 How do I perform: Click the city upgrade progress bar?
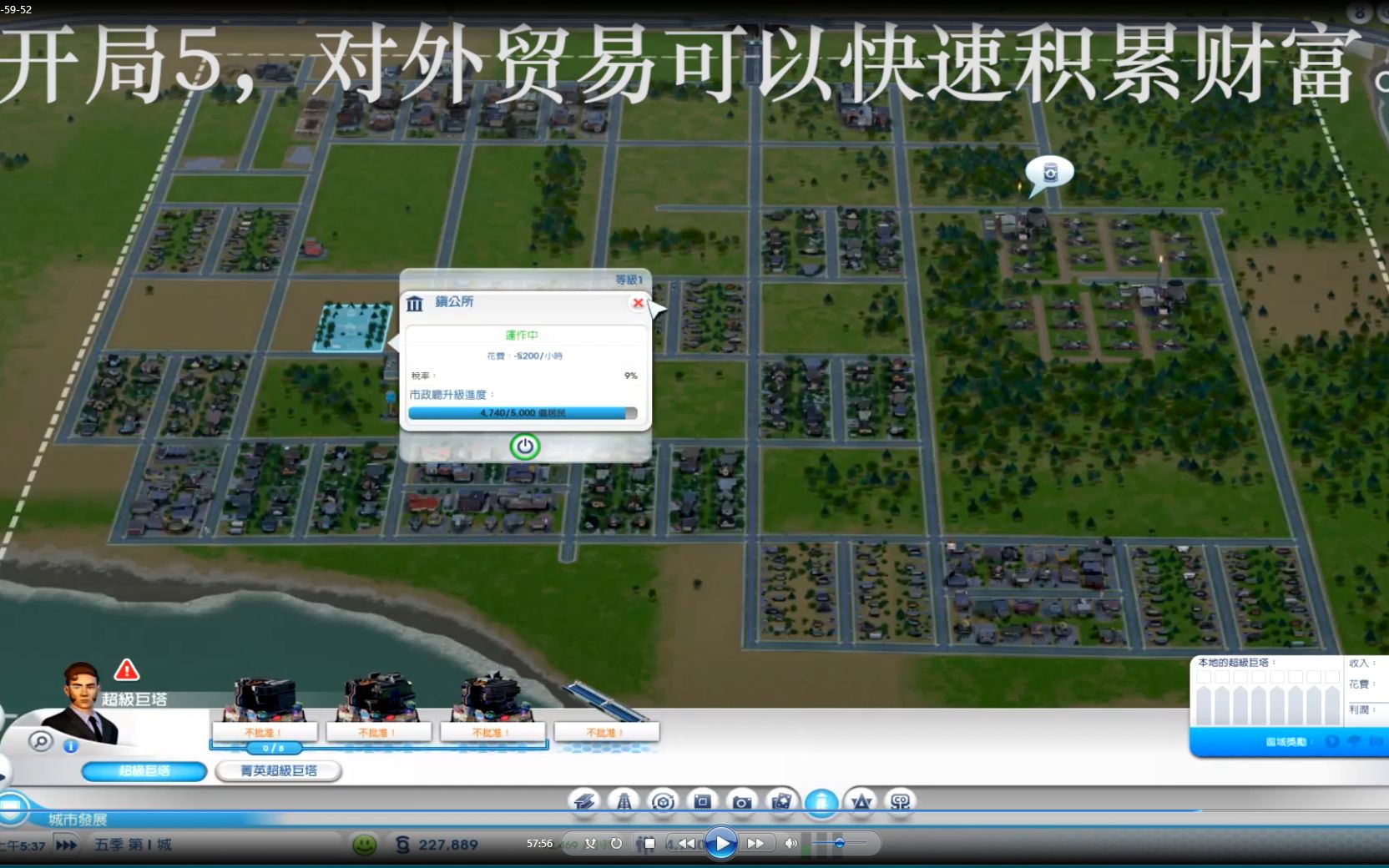pyautogui.click(x=523, y=413)
